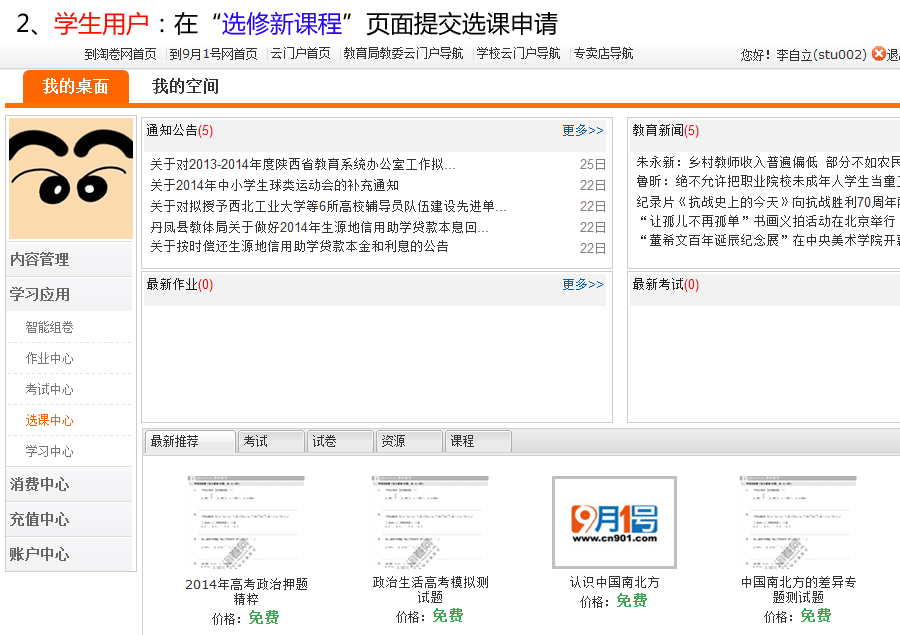This screenshot has height=635, width=900.
Task: Collapse the 学习应用 sidebar section
Action: (40, 294)
